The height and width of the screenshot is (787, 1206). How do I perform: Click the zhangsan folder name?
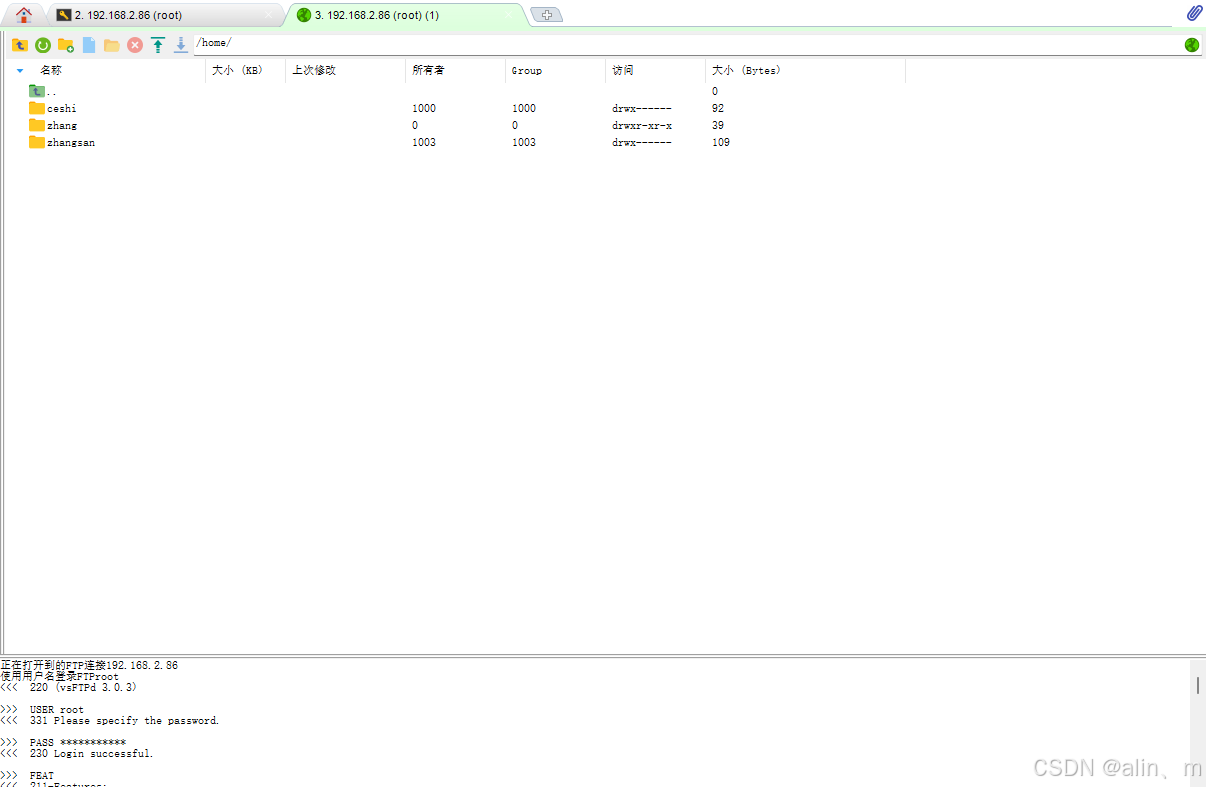click(x=71, y=142)
